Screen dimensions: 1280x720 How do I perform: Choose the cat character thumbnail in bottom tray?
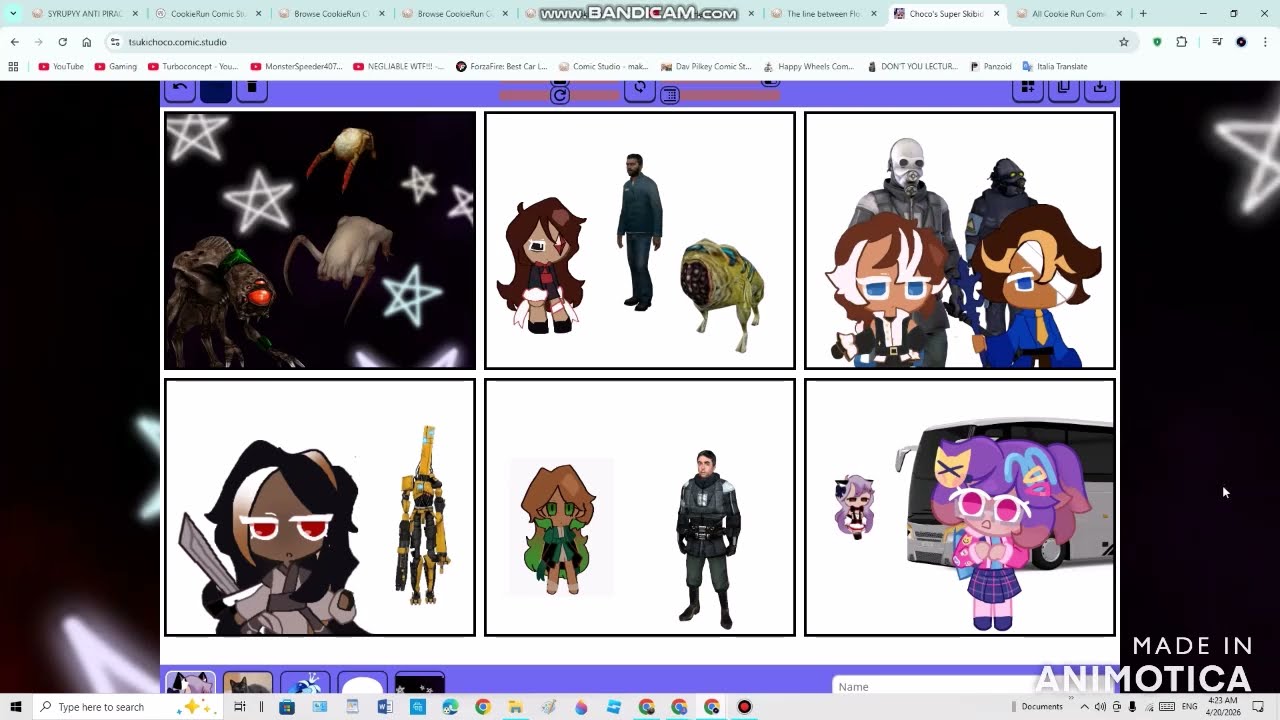pyautogui.click(x=247, y=683)
